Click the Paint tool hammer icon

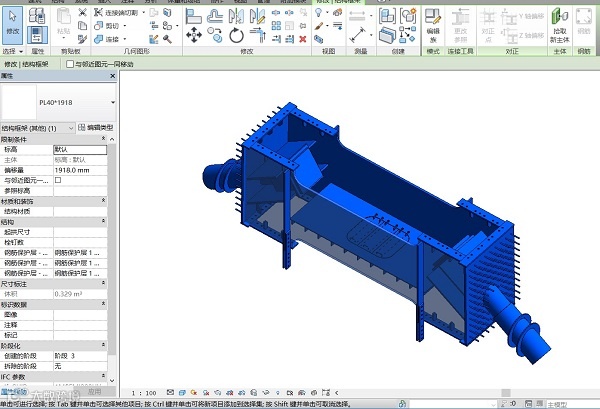167,39
